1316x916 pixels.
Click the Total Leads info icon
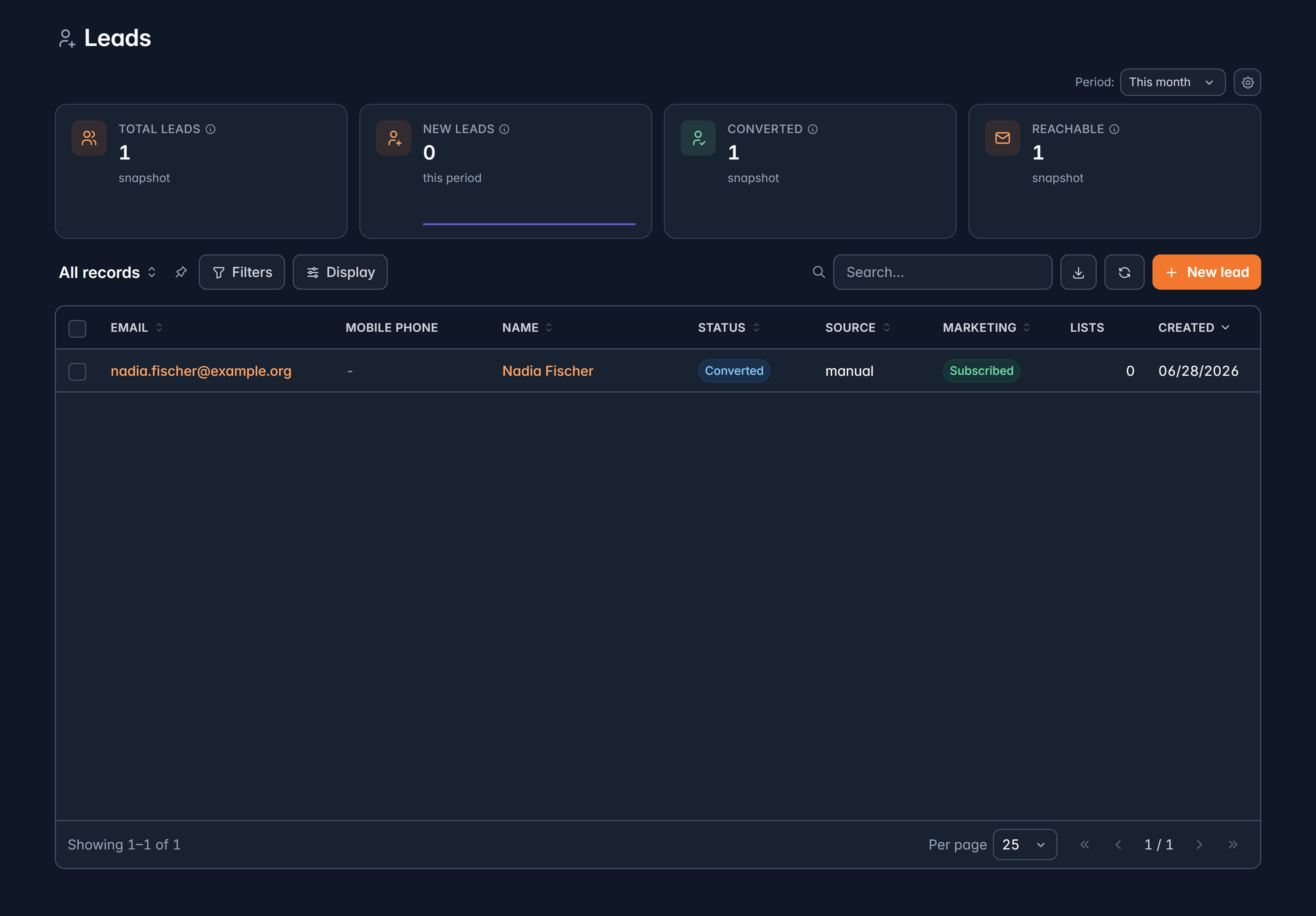210,129
